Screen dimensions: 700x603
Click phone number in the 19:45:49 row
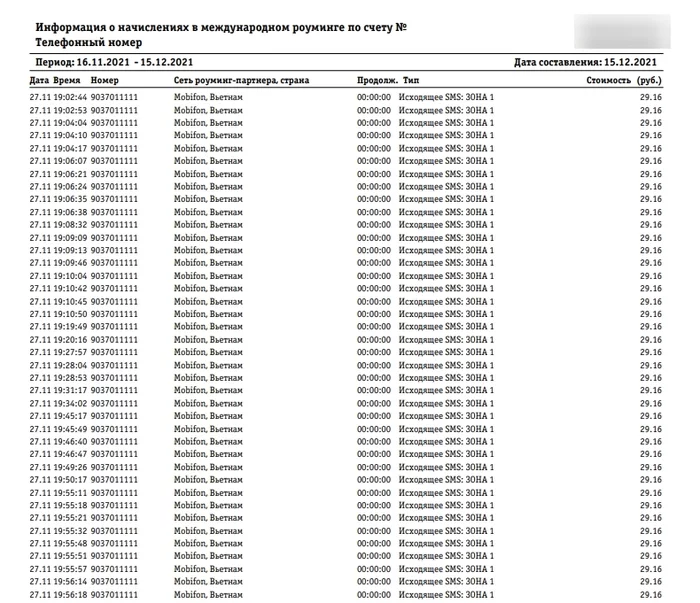[114, 429]
